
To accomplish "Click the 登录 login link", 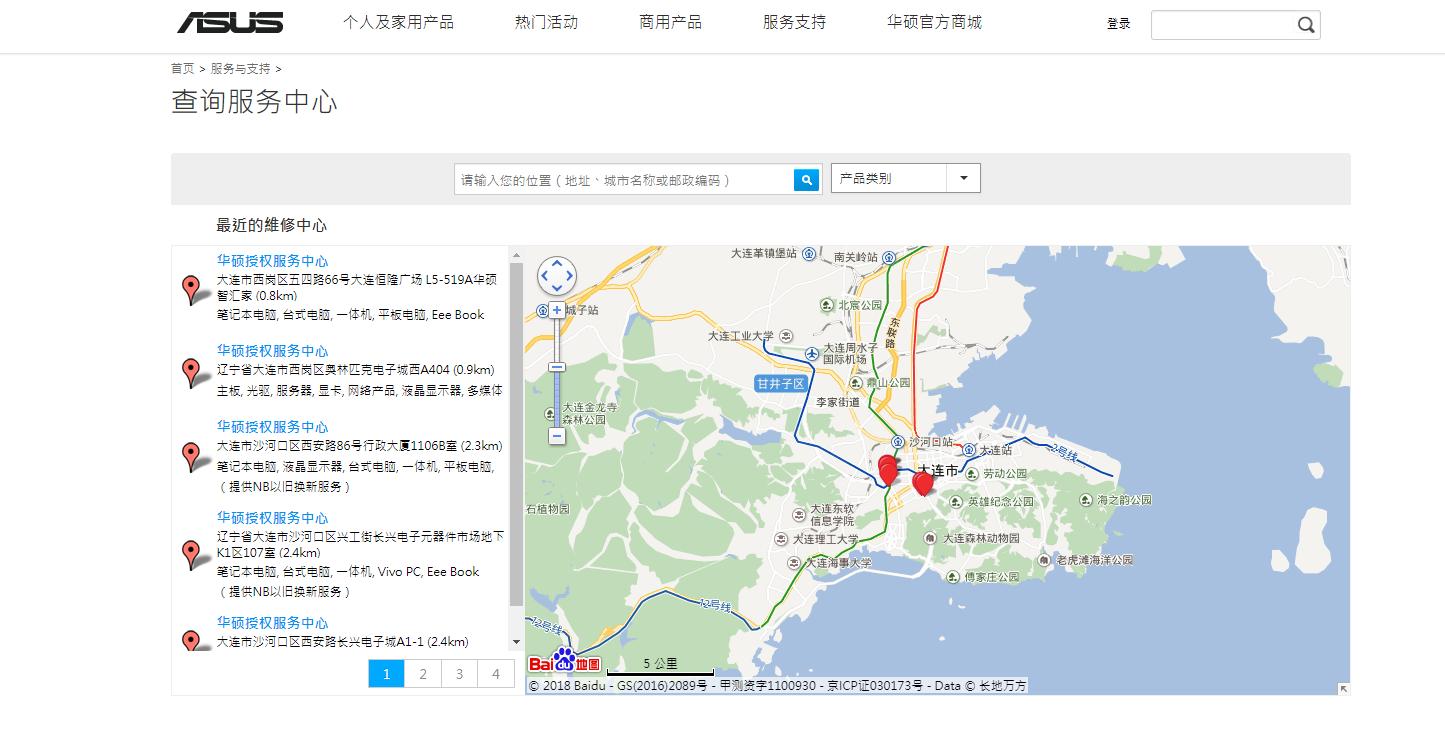I will [1119, 24].
